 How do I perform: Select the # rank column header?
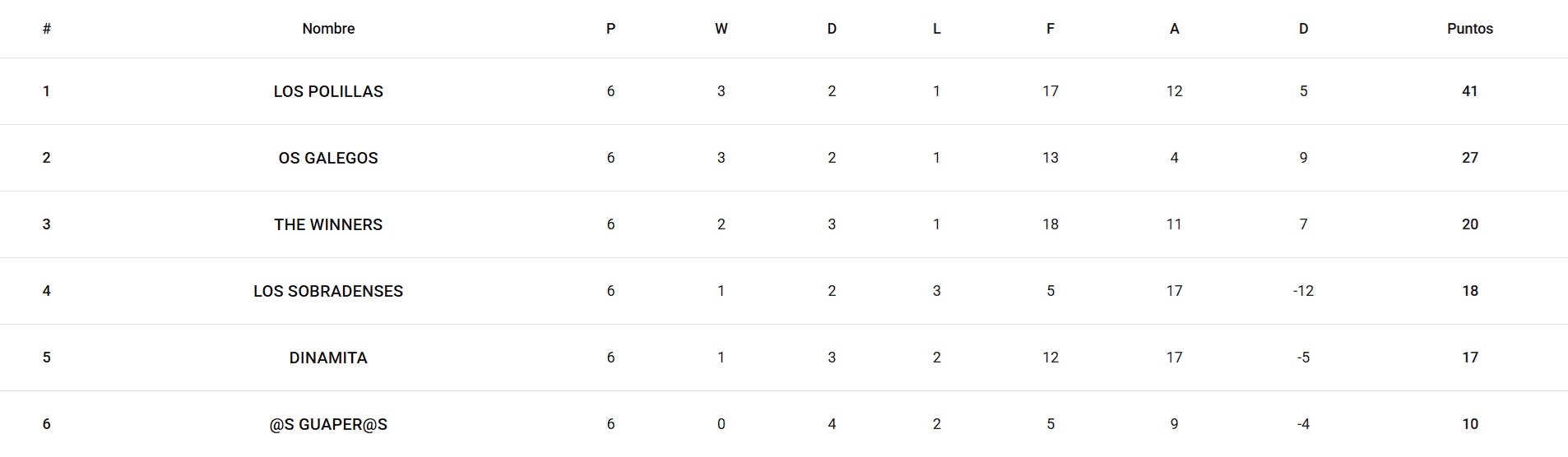coord(47,29)
